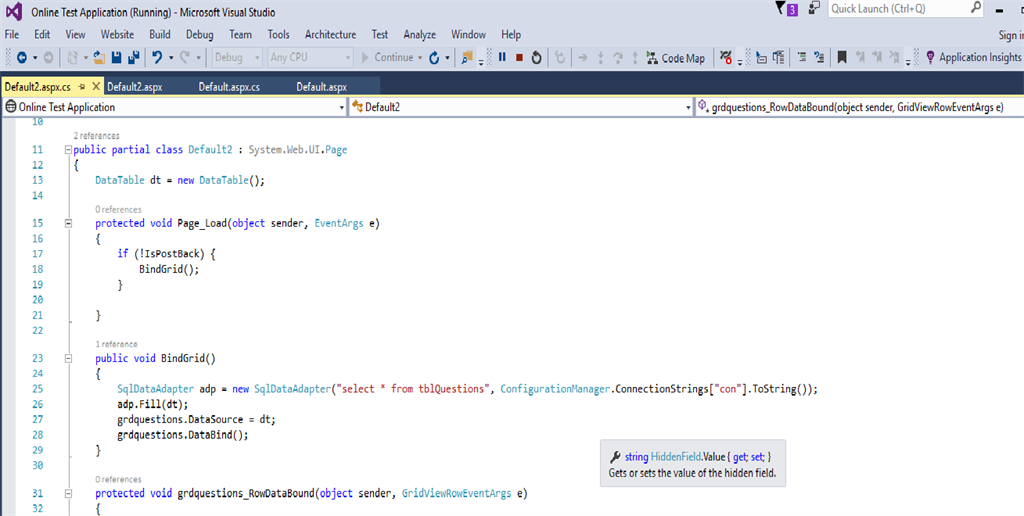The image size is (1024, 516).
Task: Click inside the Quick Launch search box
Action: coord(890,9)
